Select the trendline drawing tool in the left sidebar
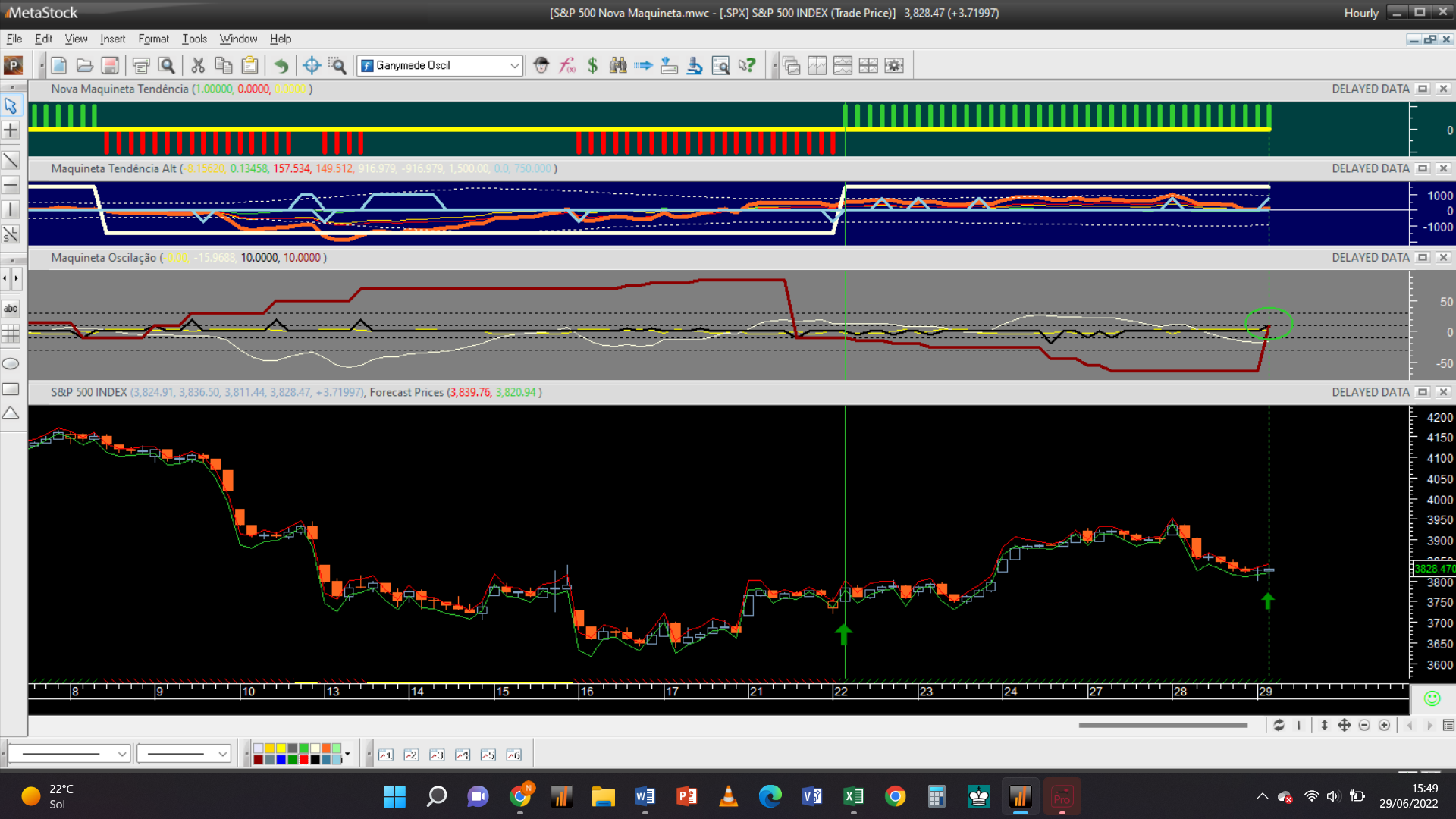The width and height of the screenshot is (1456, 819). [x=11, y=160]
